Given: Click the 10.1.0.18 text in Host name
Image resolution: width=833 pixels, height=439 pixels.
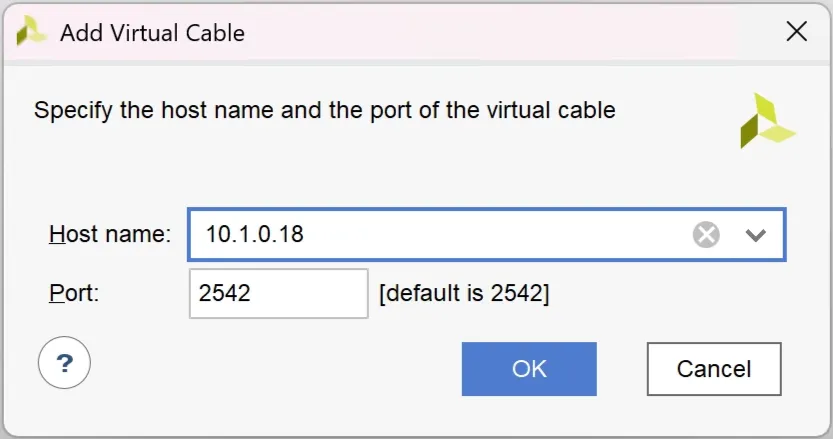Looking at the screenshot, I should pos(255,235).
